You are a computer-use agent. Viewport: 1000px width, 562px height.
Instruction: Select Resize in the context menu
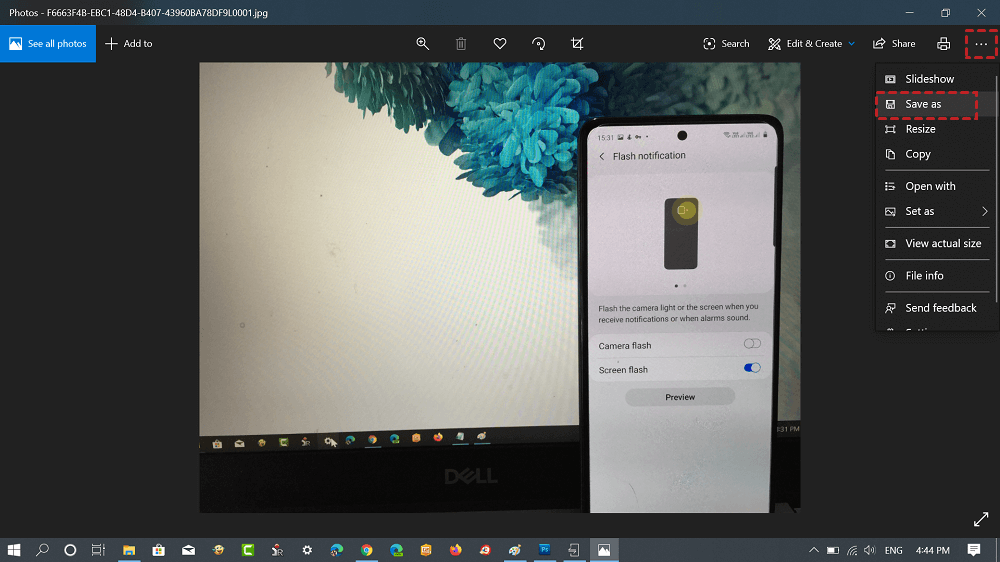[x=920, y=129]
